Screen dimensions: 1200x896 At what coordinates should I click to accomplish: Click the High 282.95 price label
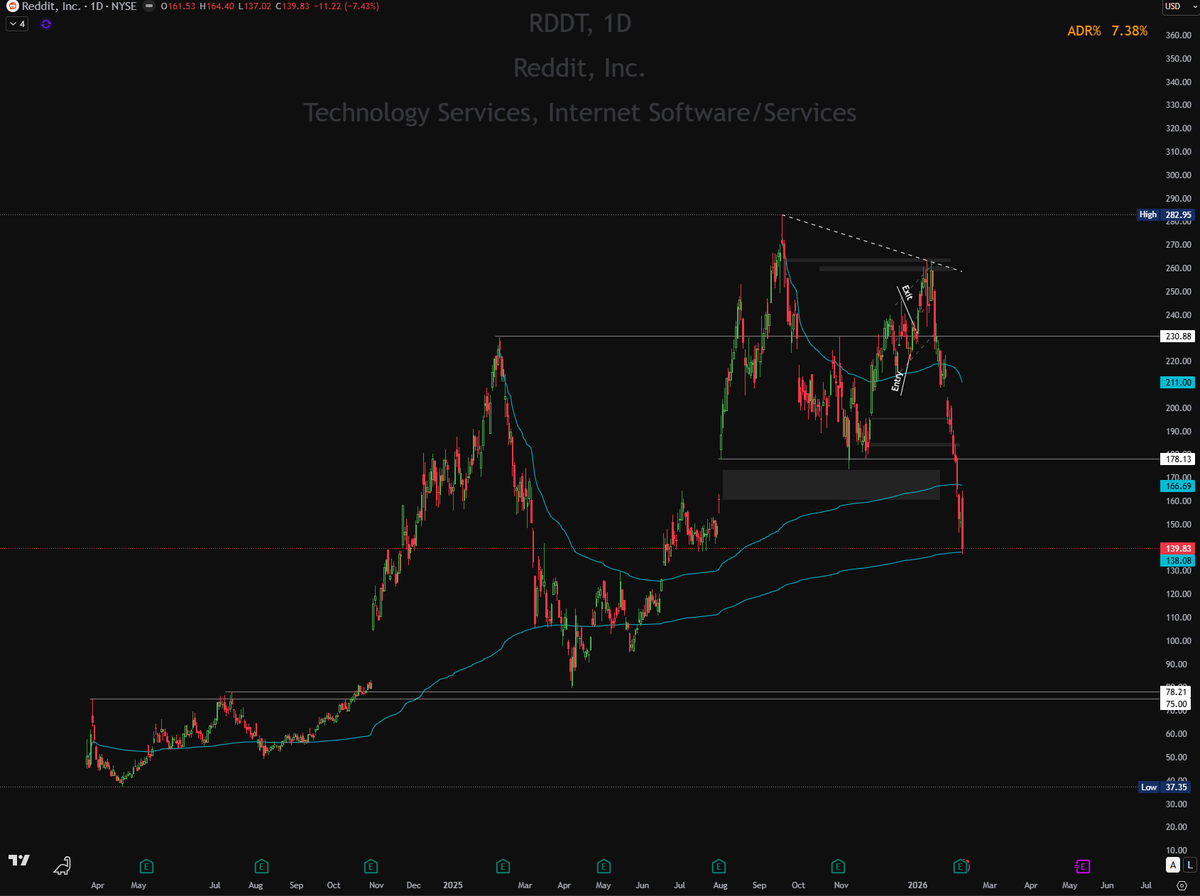click(1167, 214)
